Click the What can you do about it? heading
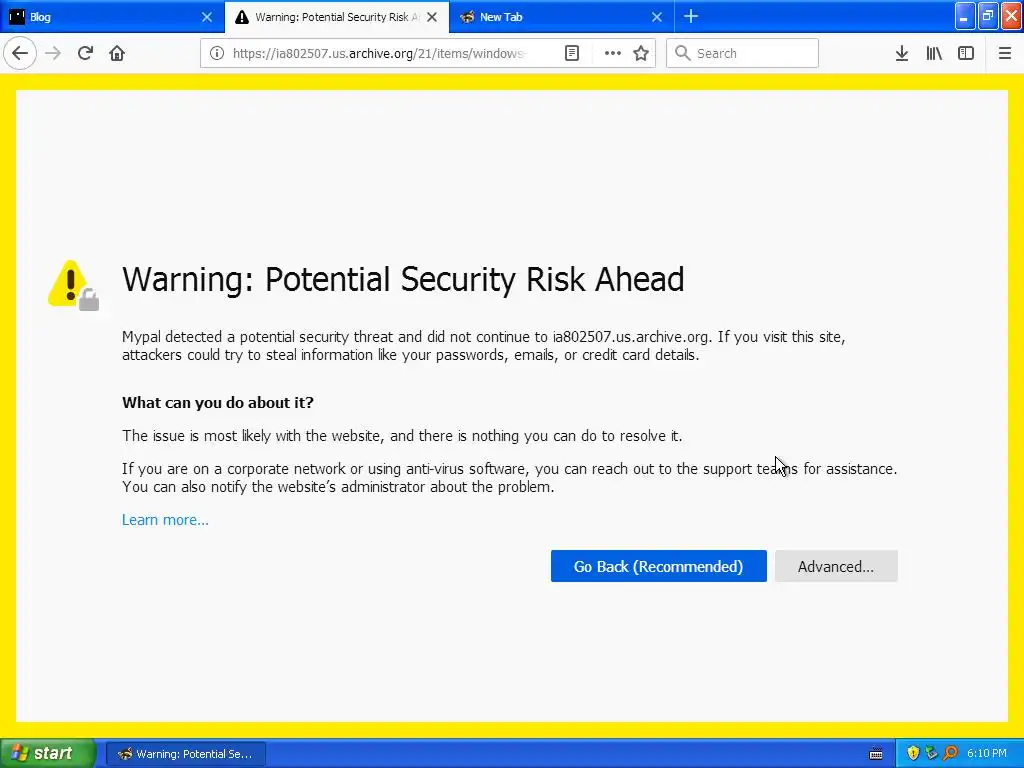The height and width of the screenshot is (768, 1024). point(217,402)
